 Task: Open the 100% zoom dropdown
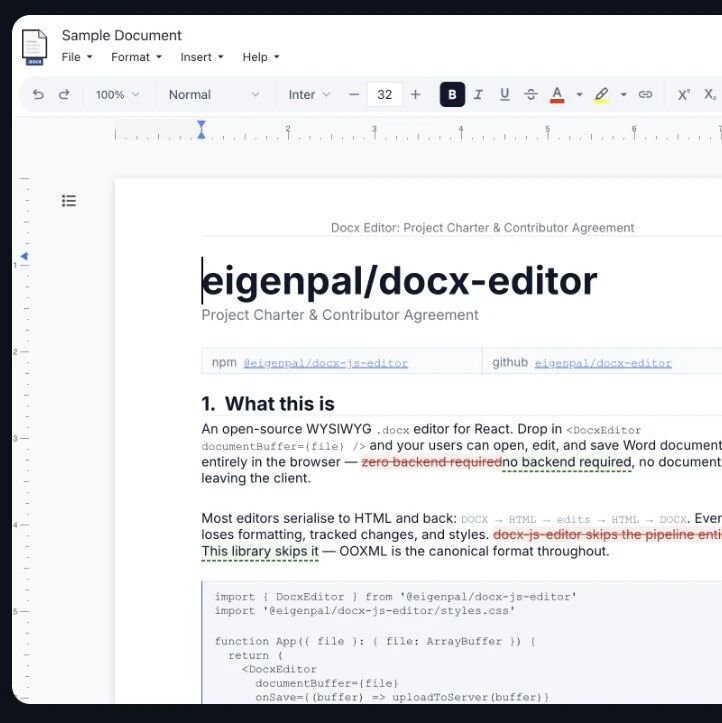tap(117, 95)
